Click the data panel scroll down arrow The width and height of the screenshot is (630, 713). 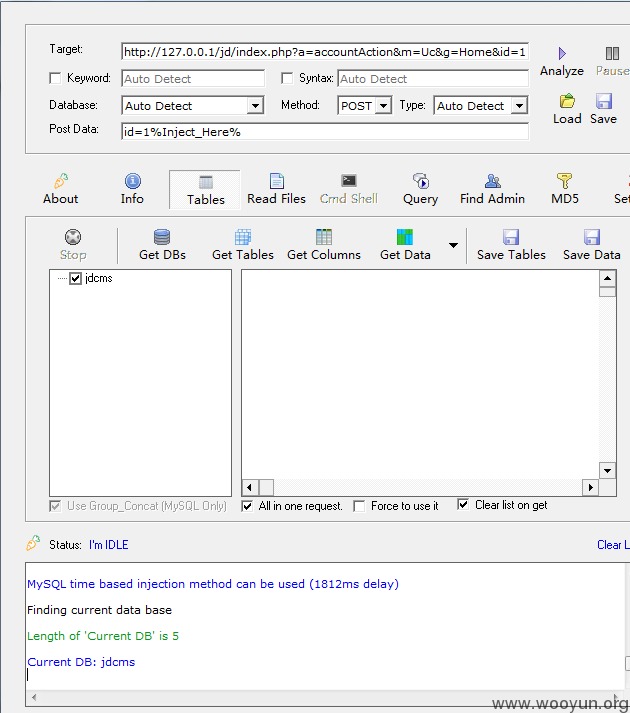(607, 471)
